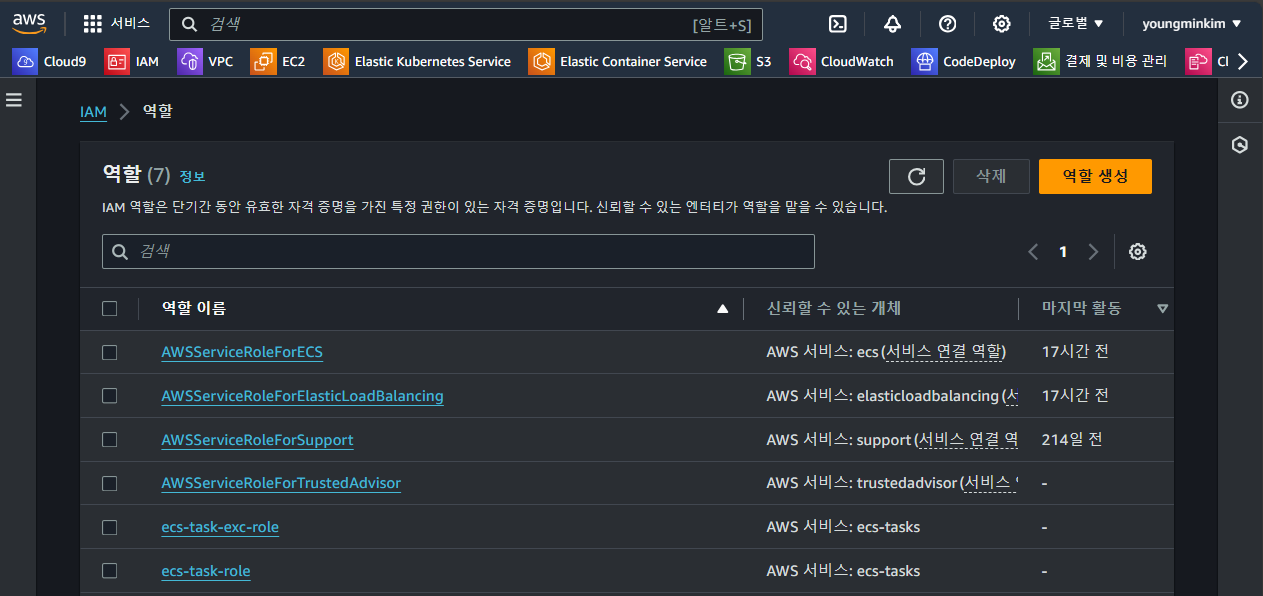The image size is (1263, 596).
Task: Open VPC shortcut in favorites bar
Action: [205, 61]
